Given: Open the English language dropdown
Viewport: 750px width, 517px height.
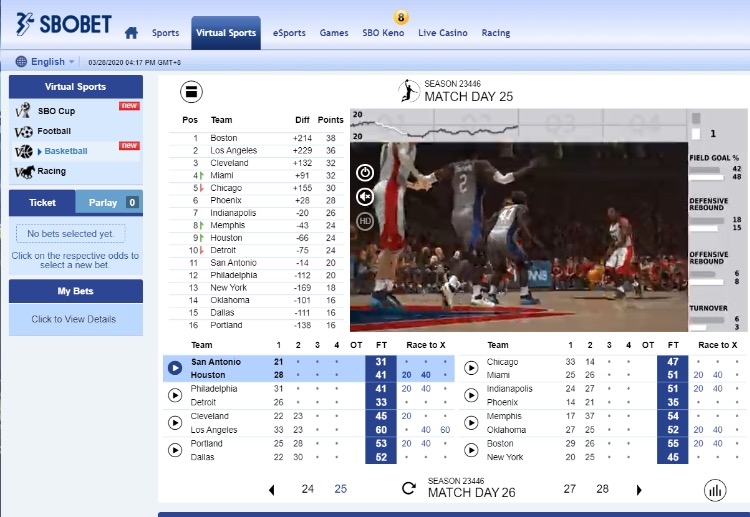Looking at the screenshot, I should click(46, 62).
